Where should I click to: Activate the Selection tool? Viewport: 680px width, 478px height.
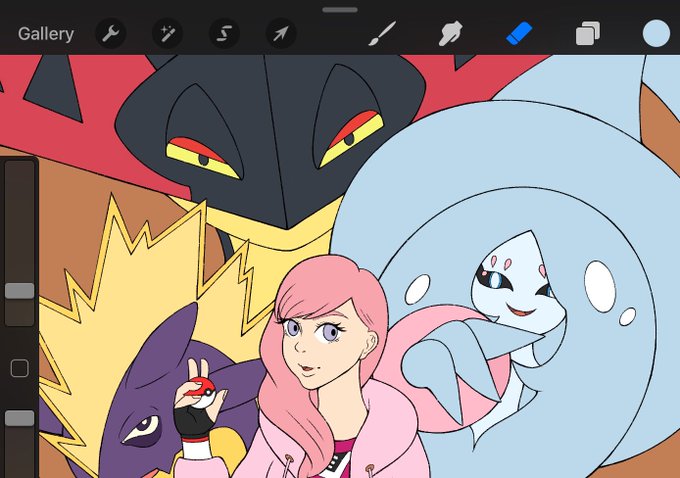[224, 33]
